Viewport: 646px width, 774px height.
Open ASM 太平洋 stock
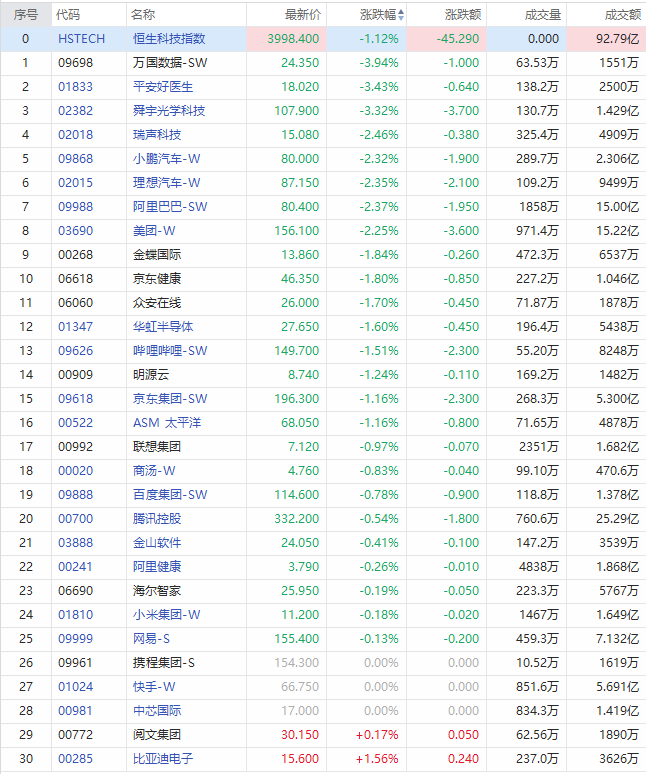[x=167, y=423]
